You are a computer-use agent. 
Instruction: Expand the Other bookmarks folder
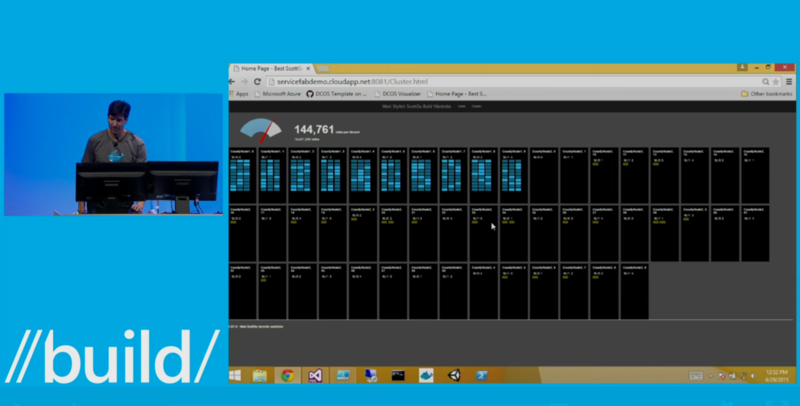766,94
